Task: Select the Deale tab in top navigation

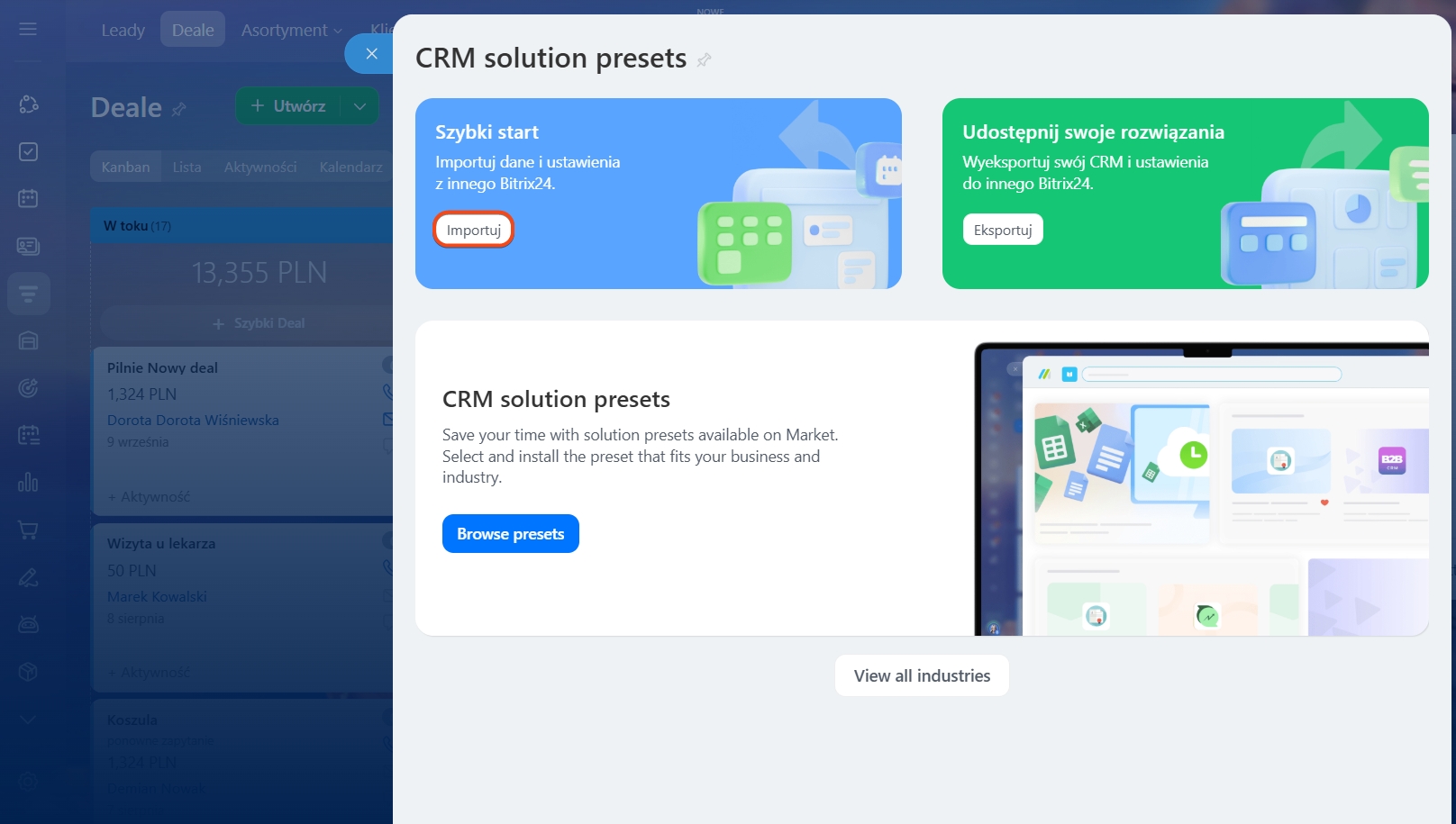Action: click(x=193, y=30)
